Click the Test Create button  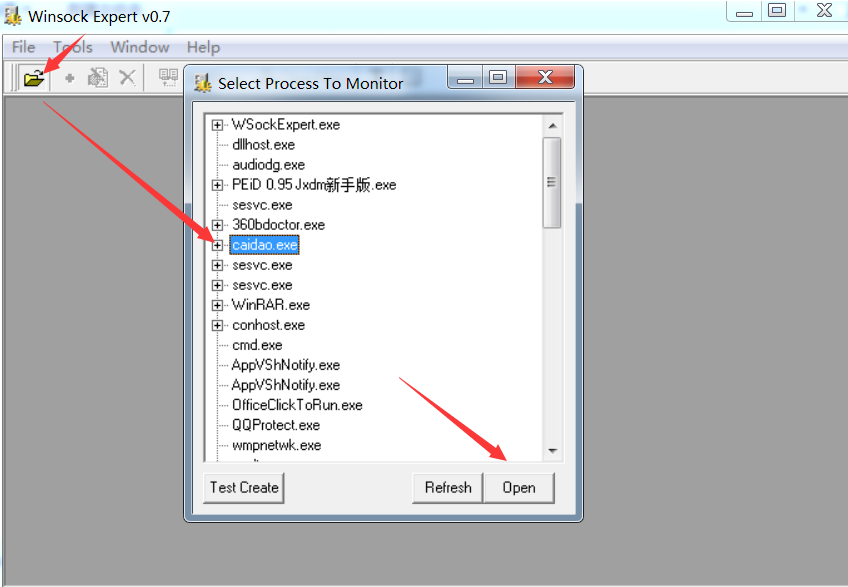point(244,487)
